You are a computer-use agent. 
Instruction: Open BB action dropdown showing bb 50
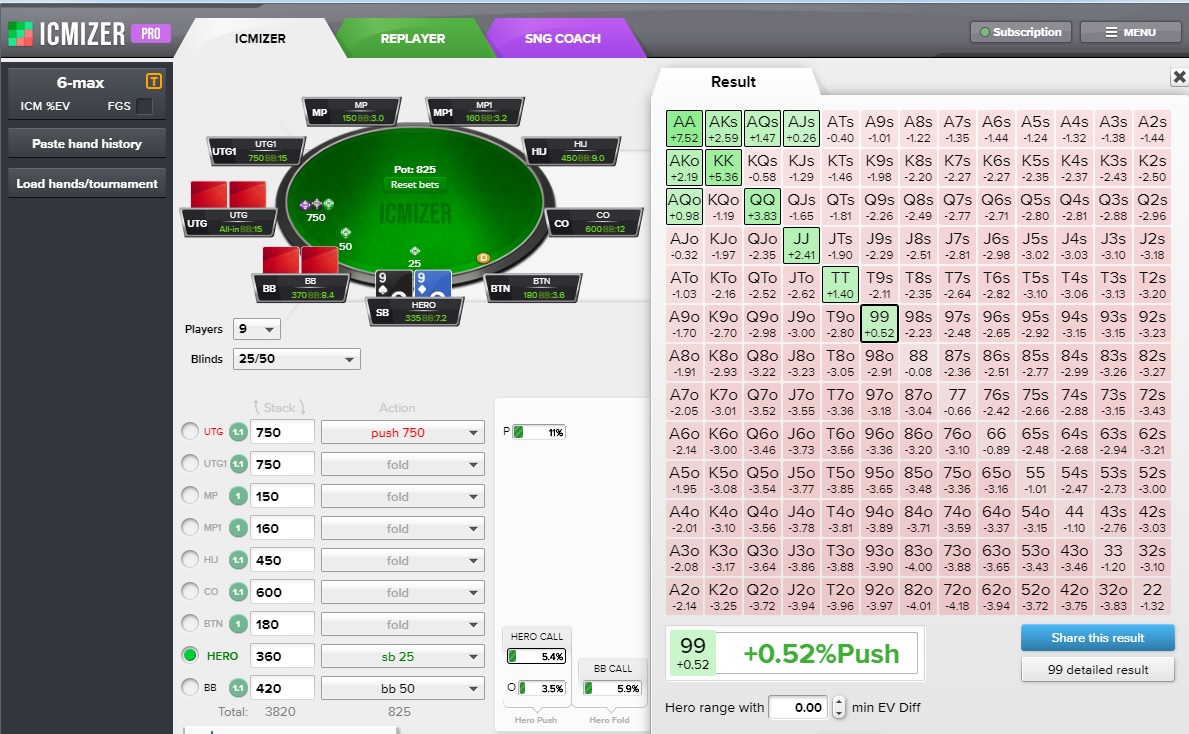(x=403, y=688)
